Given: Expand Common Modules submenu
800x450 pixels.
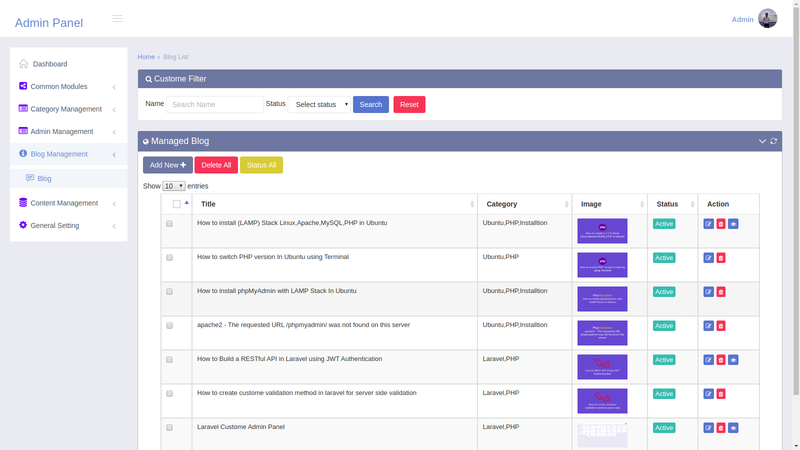Looking at the screenshot, I should 68,87.
